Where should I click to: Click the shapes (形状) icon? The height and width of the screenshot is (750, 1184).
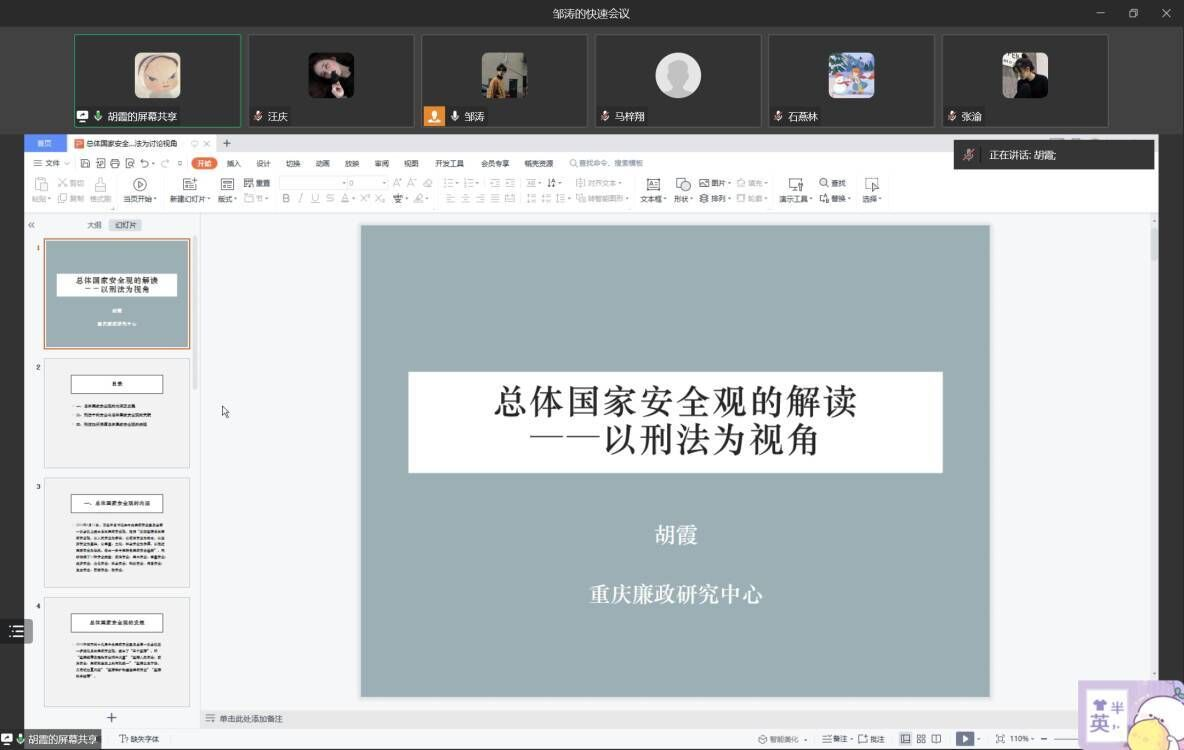coord(683,184)
